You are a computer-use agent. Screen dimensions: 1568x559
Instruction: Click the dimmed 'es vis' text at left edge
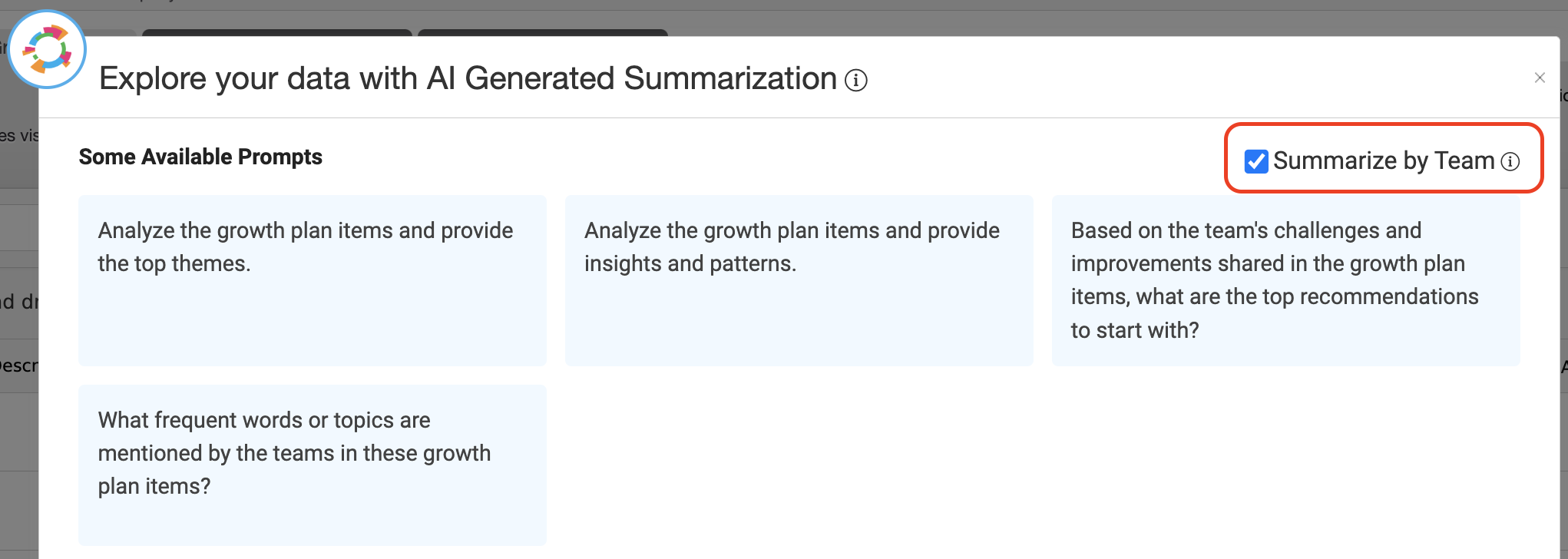click(19, 136)
